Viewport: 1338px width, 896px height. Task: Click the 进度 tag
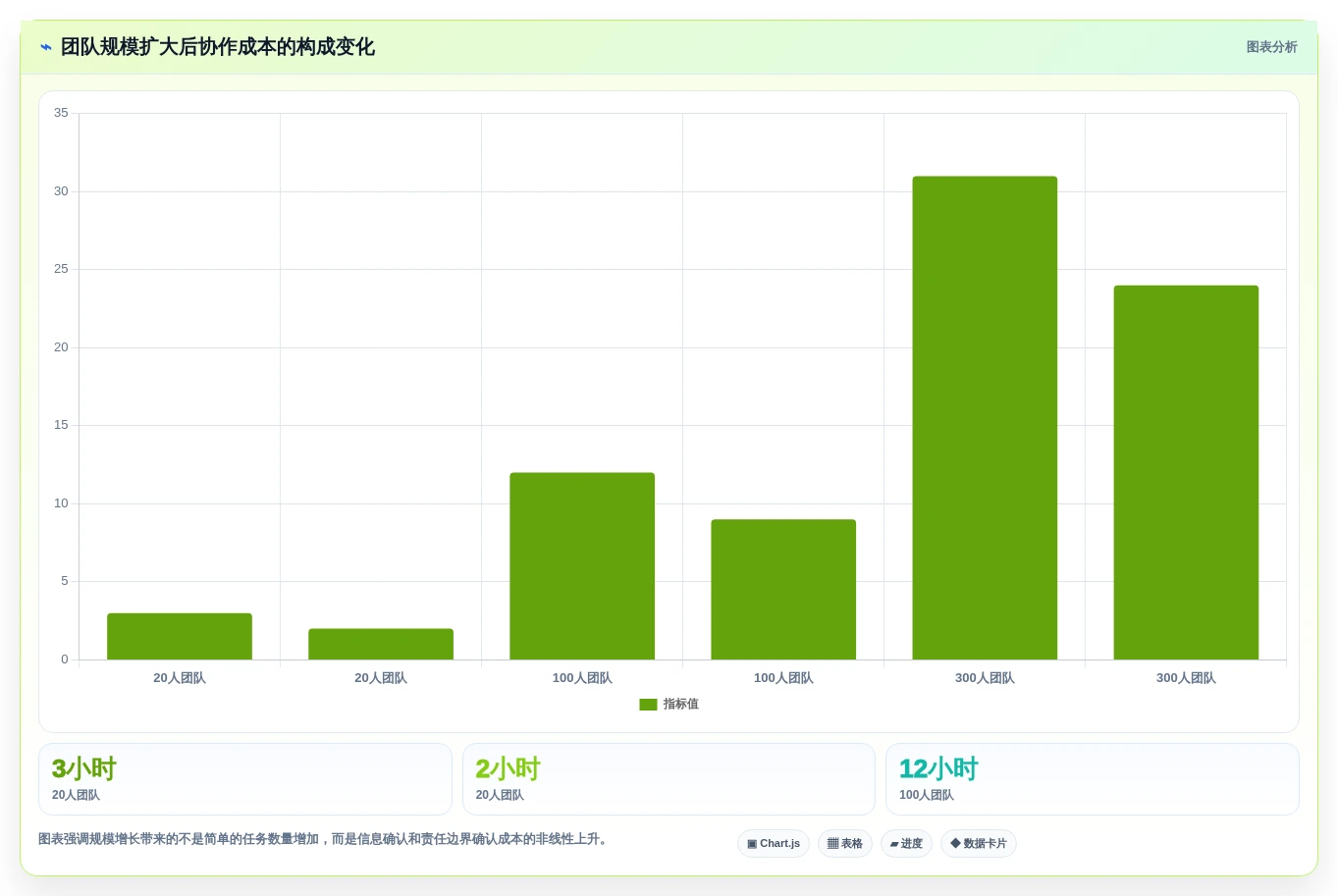tap(906, 844)
